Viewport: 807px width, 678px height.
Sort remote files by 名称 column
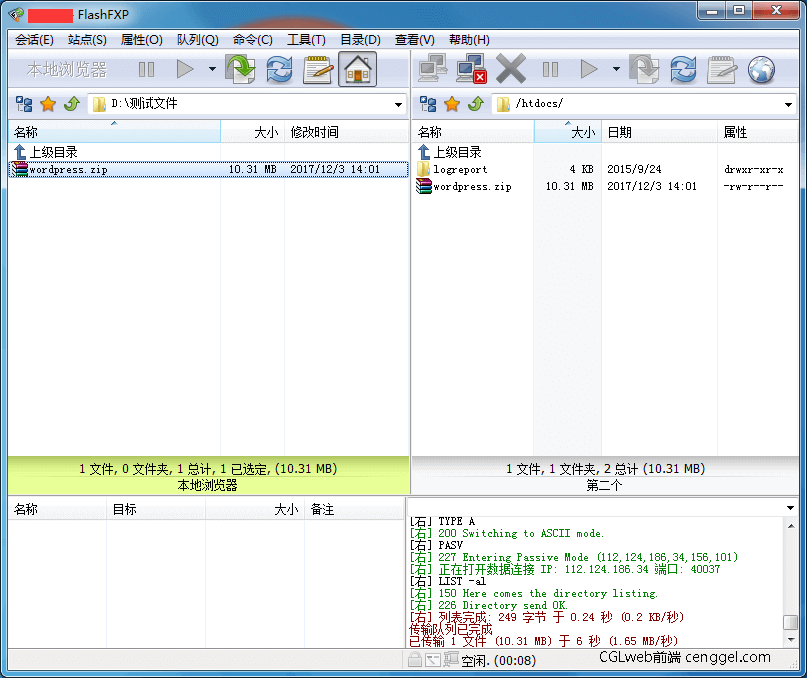click(x=473, y=132)
